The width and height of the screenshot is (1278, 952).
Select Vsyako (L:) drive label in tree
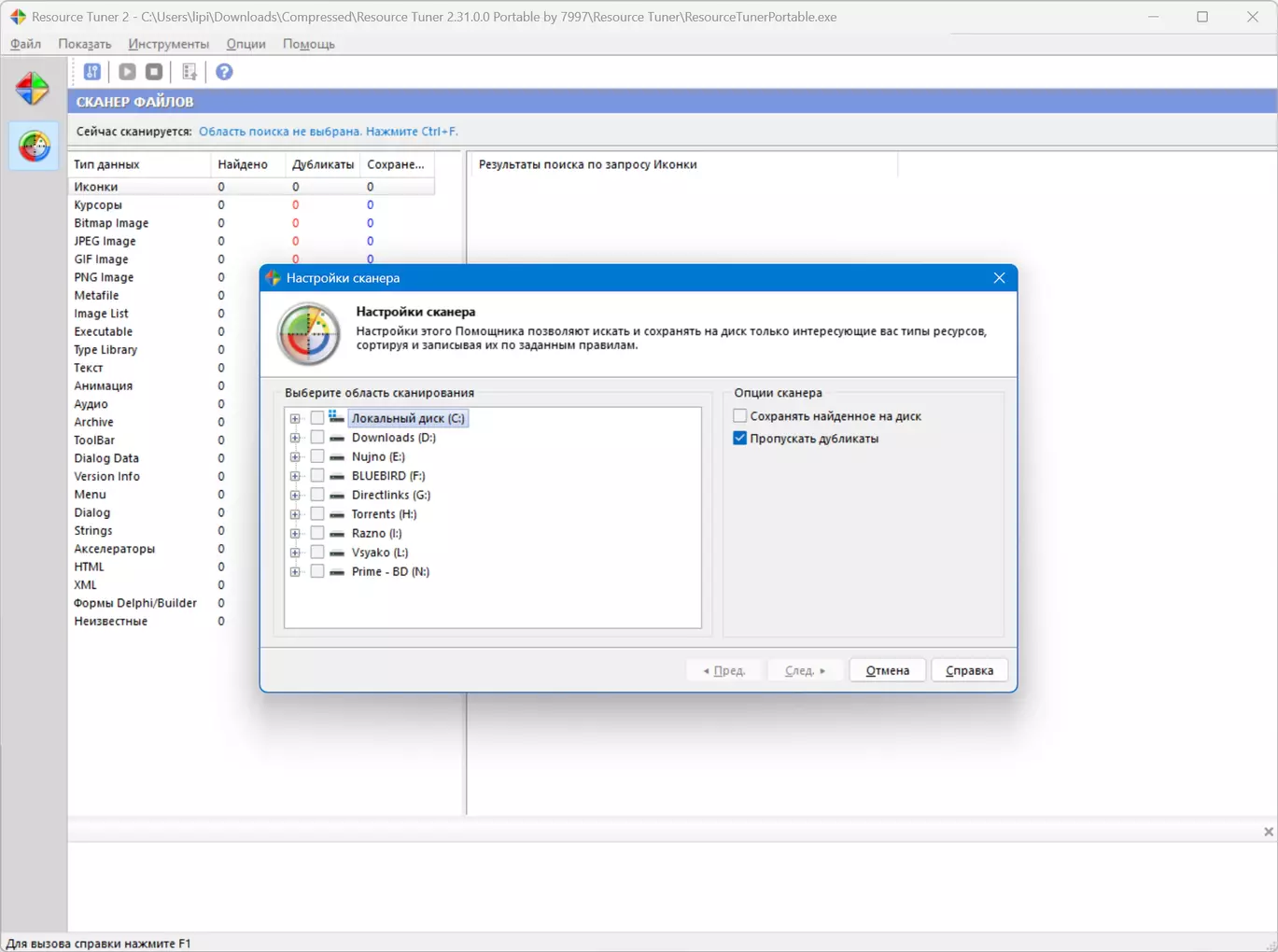(380, 553)
